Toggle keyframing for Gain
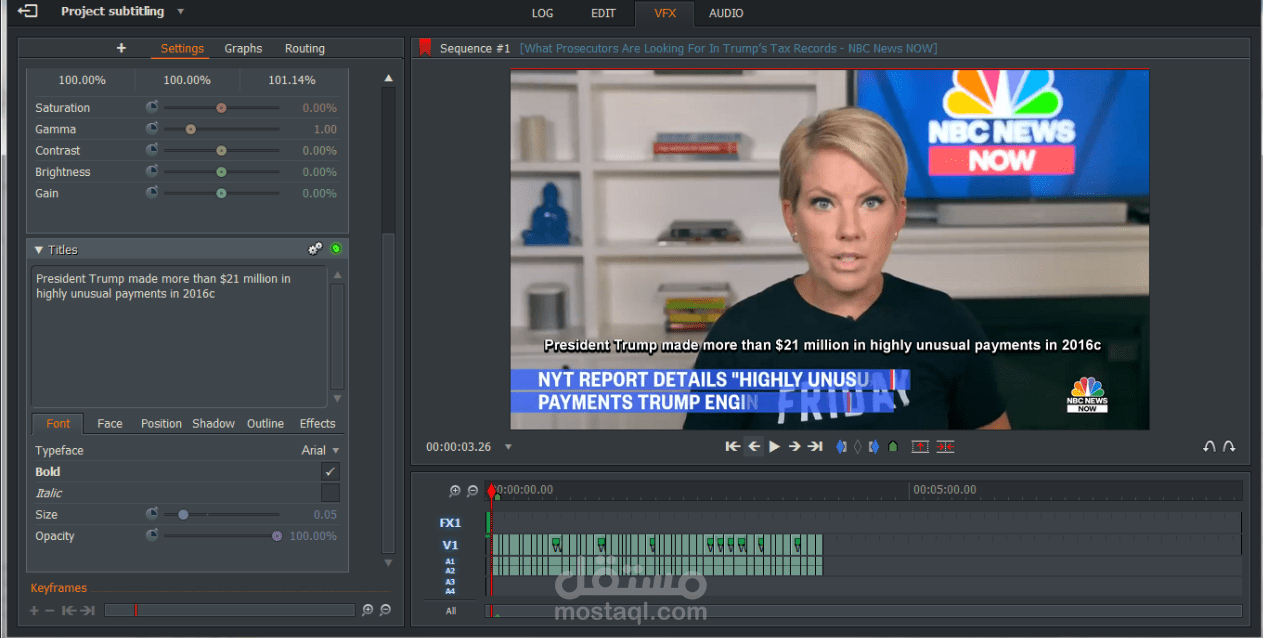 pyautogui.click(x=152, y=193)
